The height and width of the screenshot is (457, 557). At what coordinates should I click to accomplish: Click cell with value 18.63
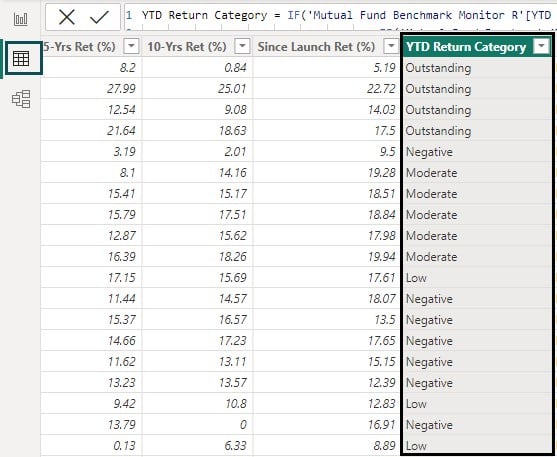coord(197,130)
